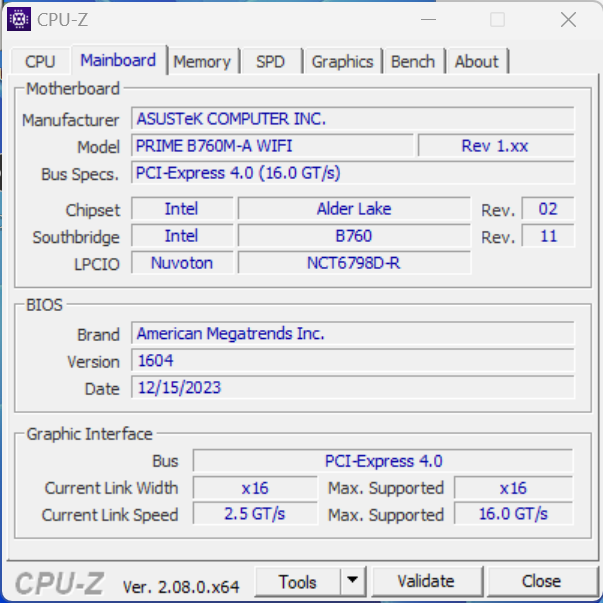The image size is (603, 603).
Task: Minimize the CPU-Z window
Action: [x=428, y=19]
